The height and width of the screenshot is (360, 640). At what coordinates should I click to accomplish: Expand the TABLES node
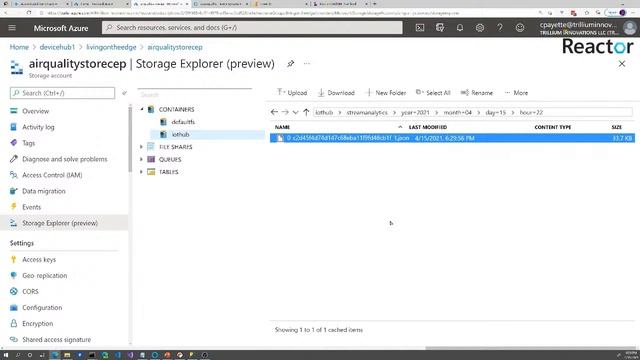coord(141,172)
